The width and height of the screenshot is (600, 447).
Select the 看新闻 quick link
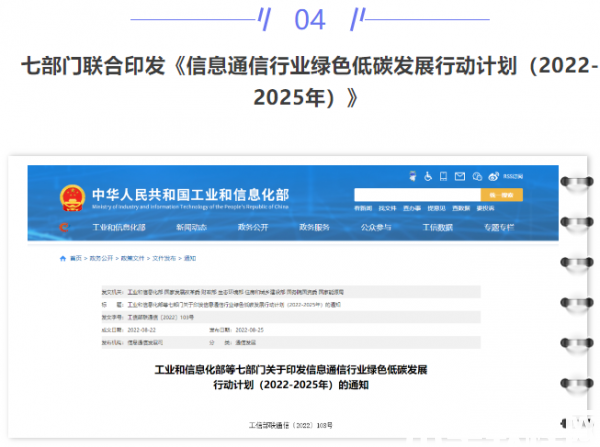coord(363,208)
